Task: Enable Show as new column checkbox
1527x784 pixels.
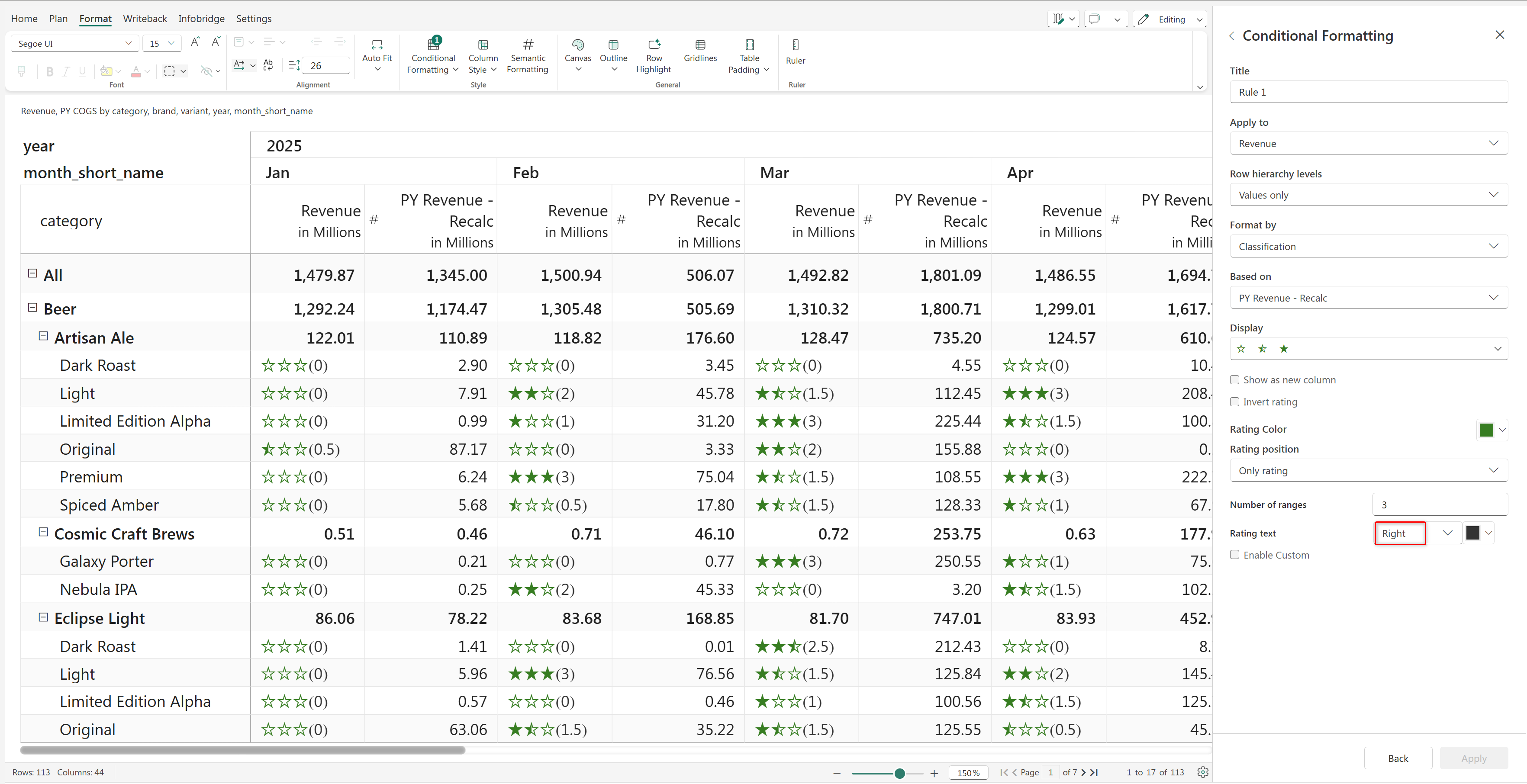Action: (1235, 380)
